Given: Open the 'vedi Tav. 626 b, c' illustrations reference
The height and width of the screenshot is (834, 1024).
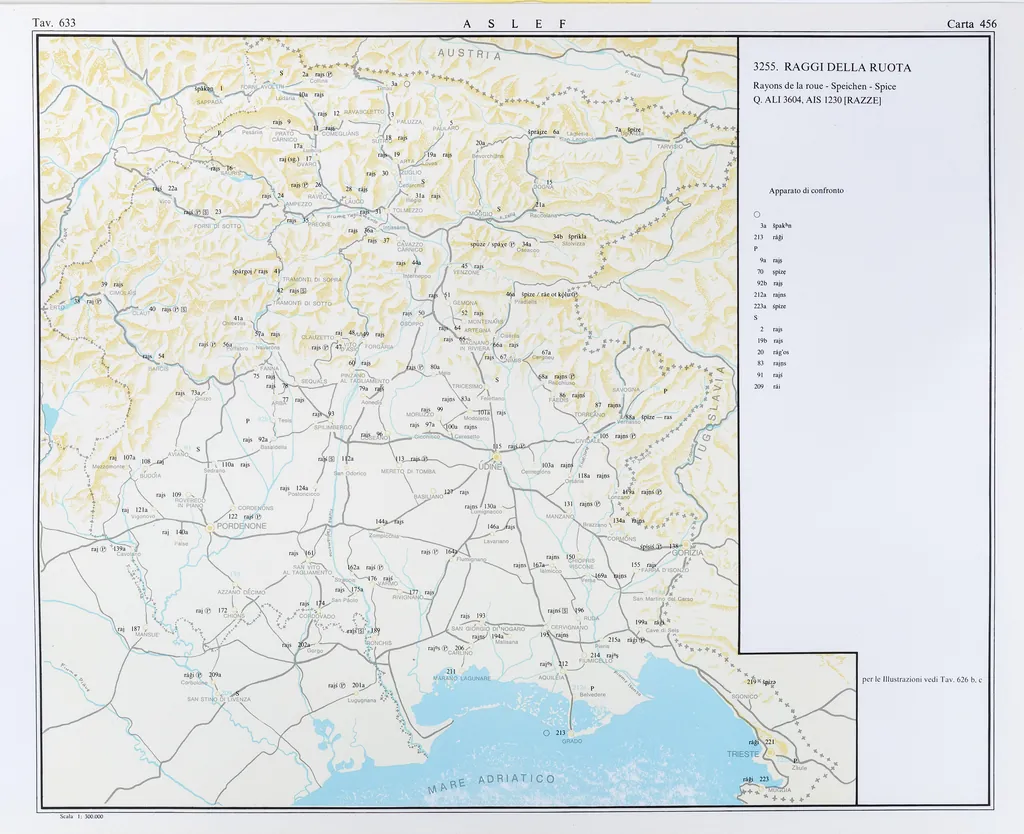Looking at the screenshot, I should [x=921, y=680].
